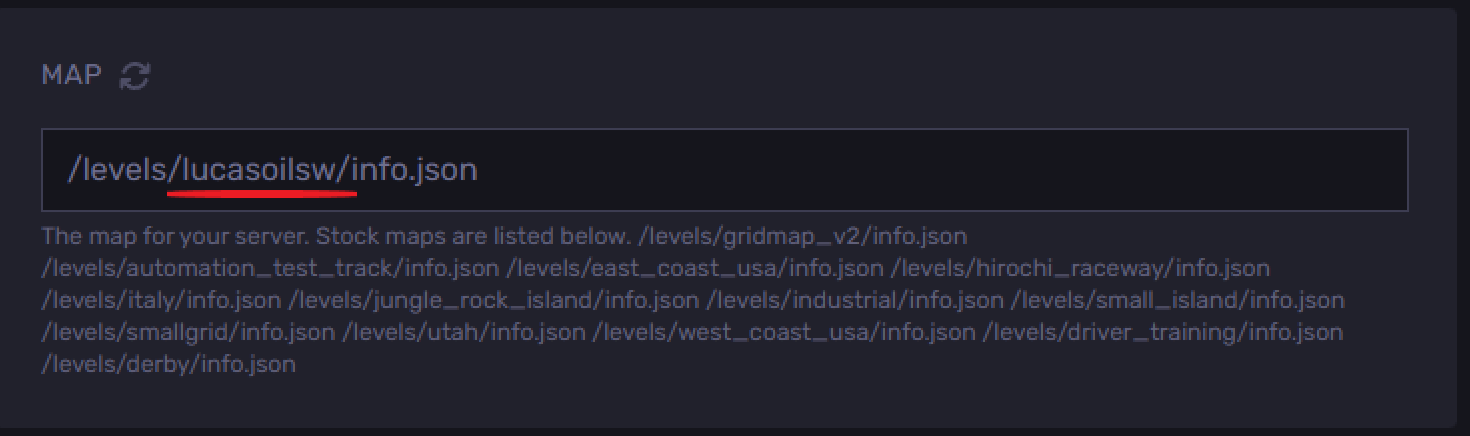Click the industrial map path
The image size is (1470, 436).
pyautogui.click(x=857, y=301)
